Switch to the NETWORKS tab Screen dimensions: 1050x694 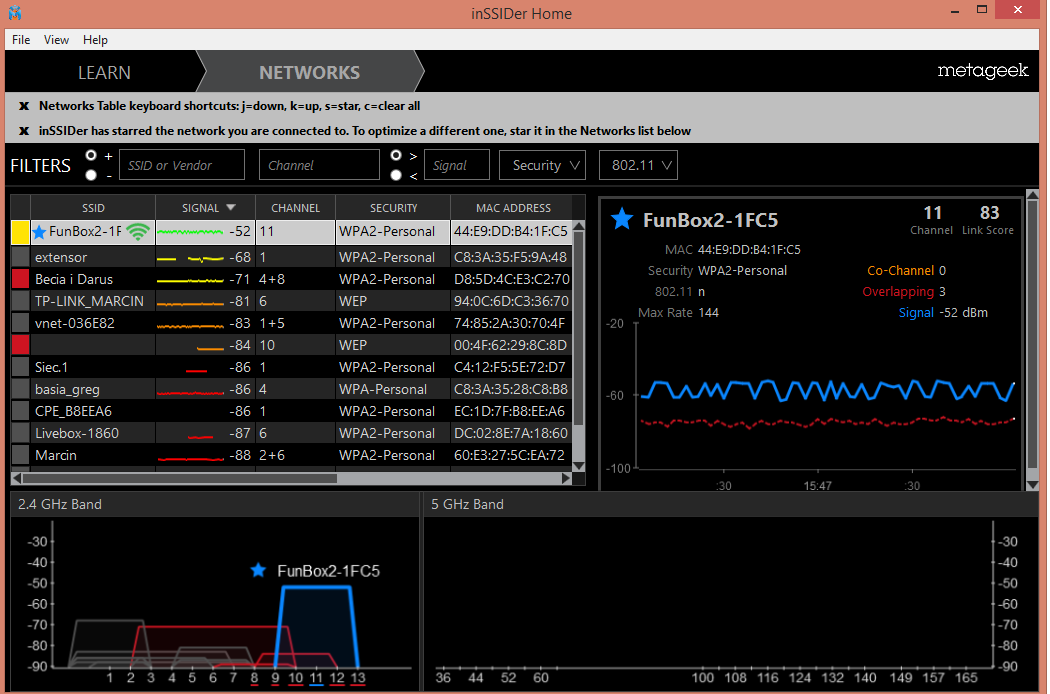point(309,72)
